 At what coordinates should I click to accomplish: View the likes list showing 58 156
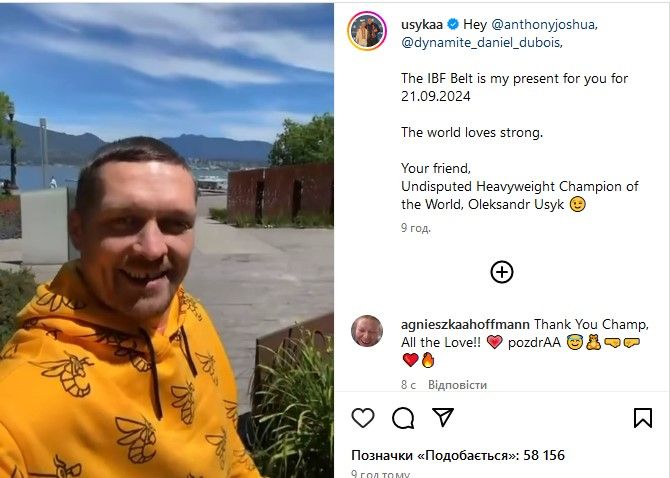click(458, 455)
